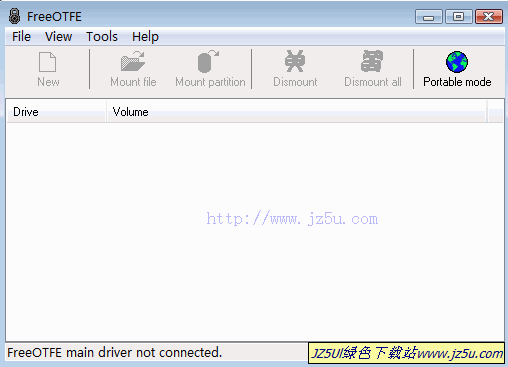Click the status bar driver not connected message
The height and width of the screenshot is (367, 508).
click(x=115, y=353)
